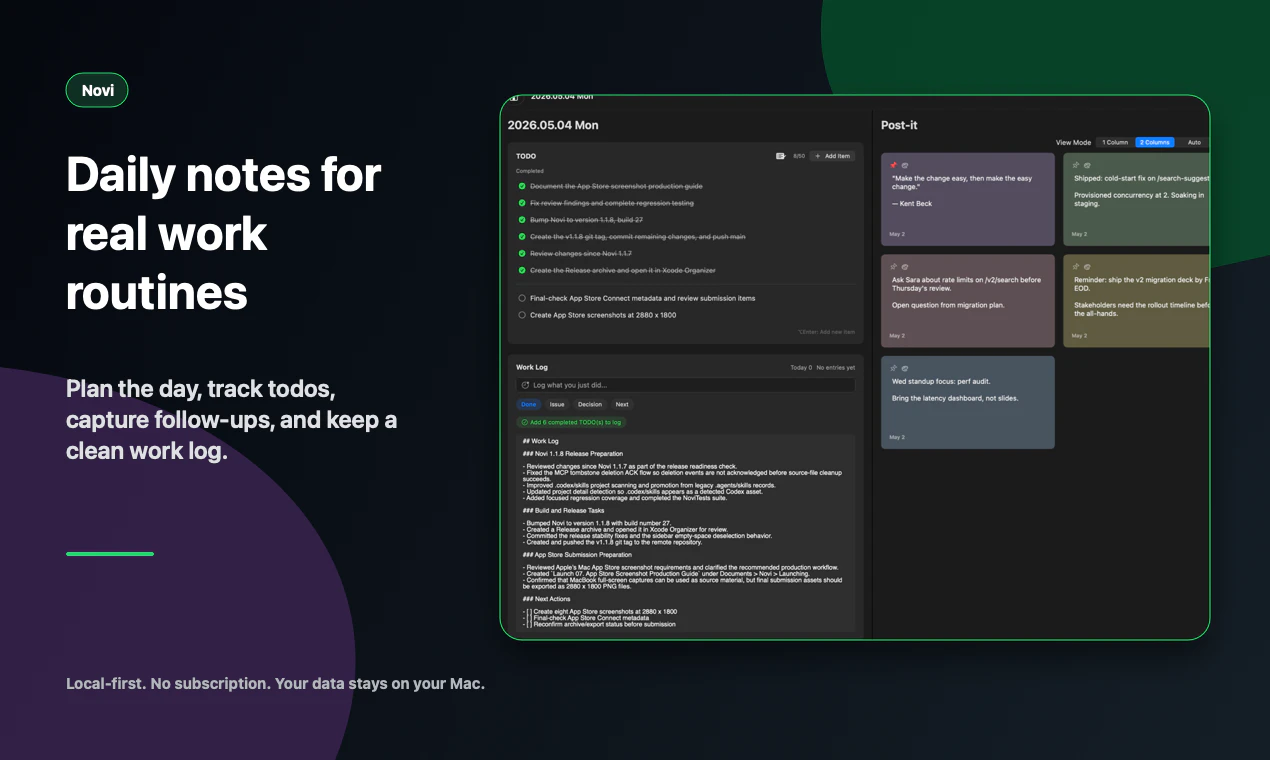This screenshot has width=1270, height=760.
Task: Click '### App Store Submission Preparation' line
Action: (x=577, y=554)
